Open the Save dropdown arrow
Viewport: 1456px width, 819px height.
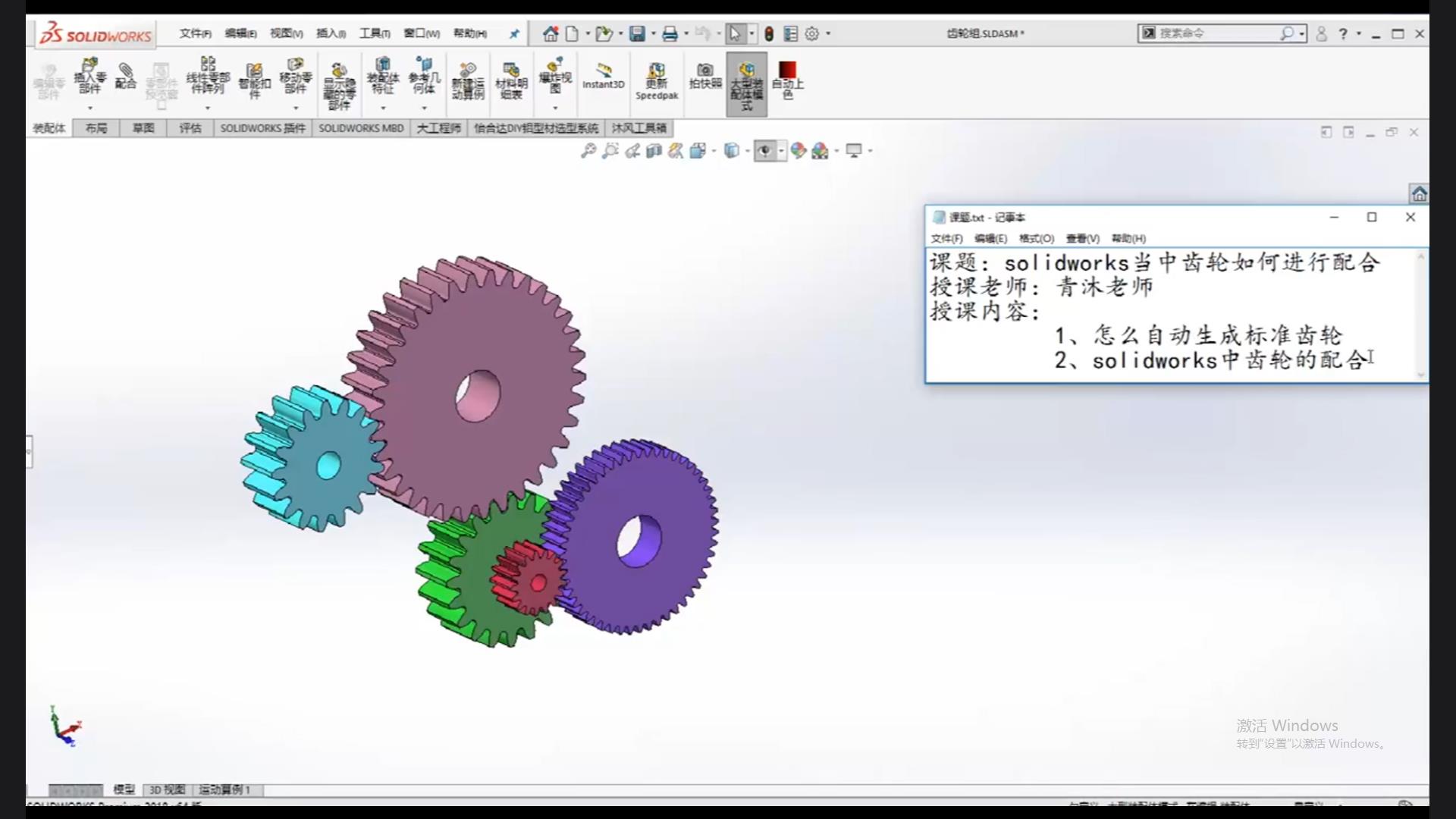tap(653, 33)
